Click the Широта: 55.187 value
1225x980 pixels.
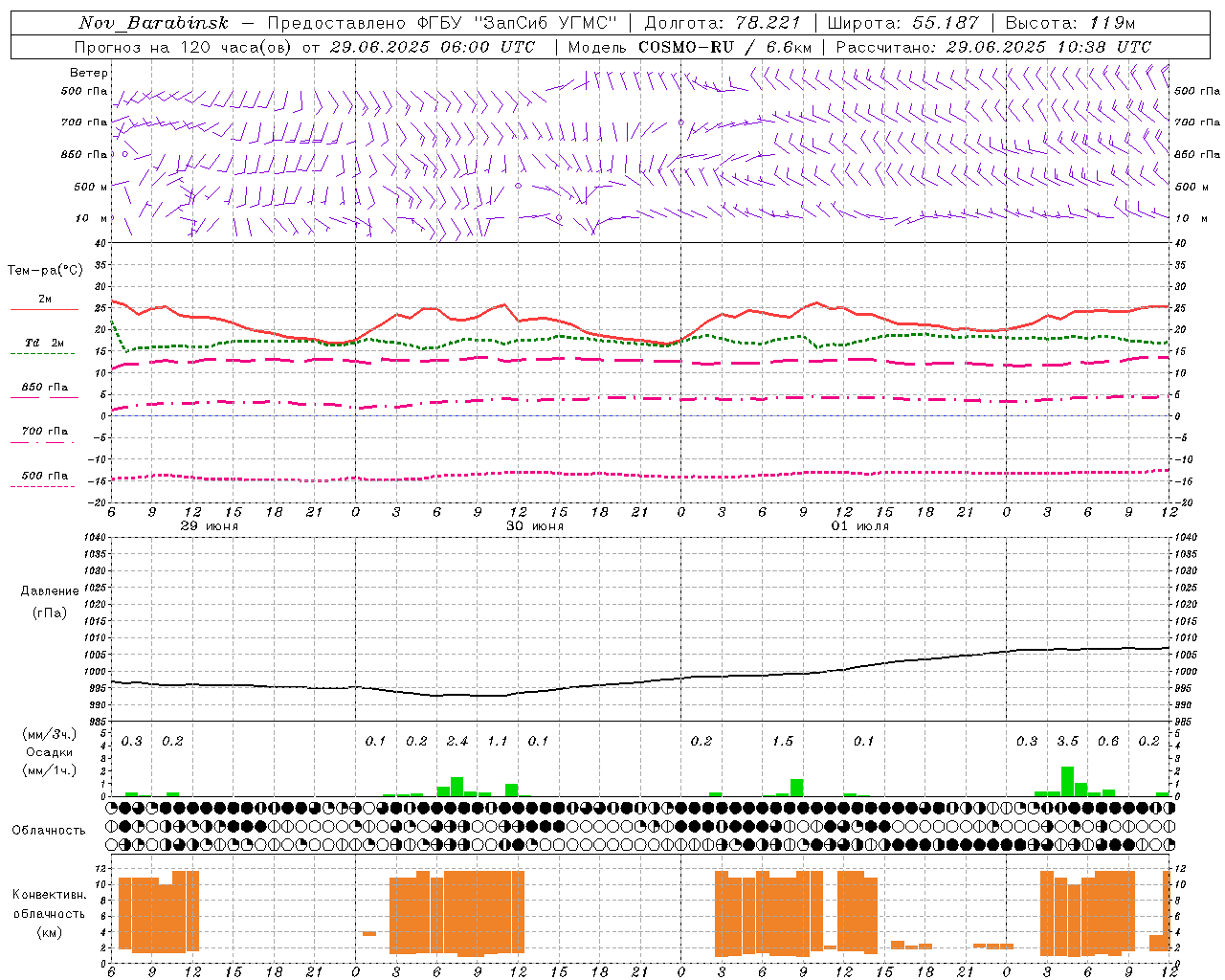coord(902,23)
